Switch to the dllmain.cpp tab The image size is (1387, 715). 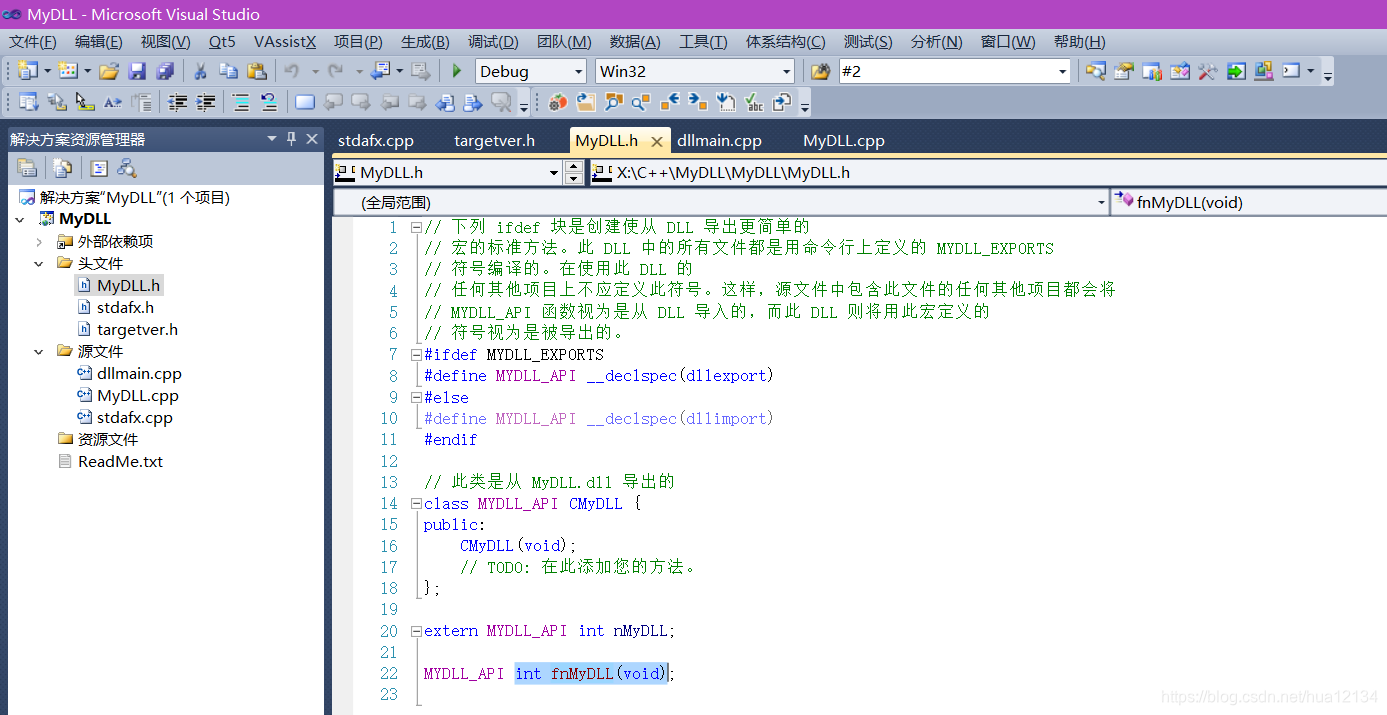[x=719, y=141]
